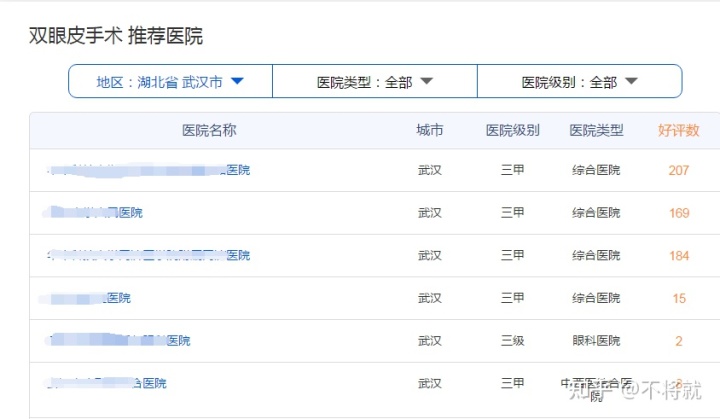Screen dimensions: 720x419
Task: Click the blue arrow beside 武汉市
Action: click(x=237, y=82)
